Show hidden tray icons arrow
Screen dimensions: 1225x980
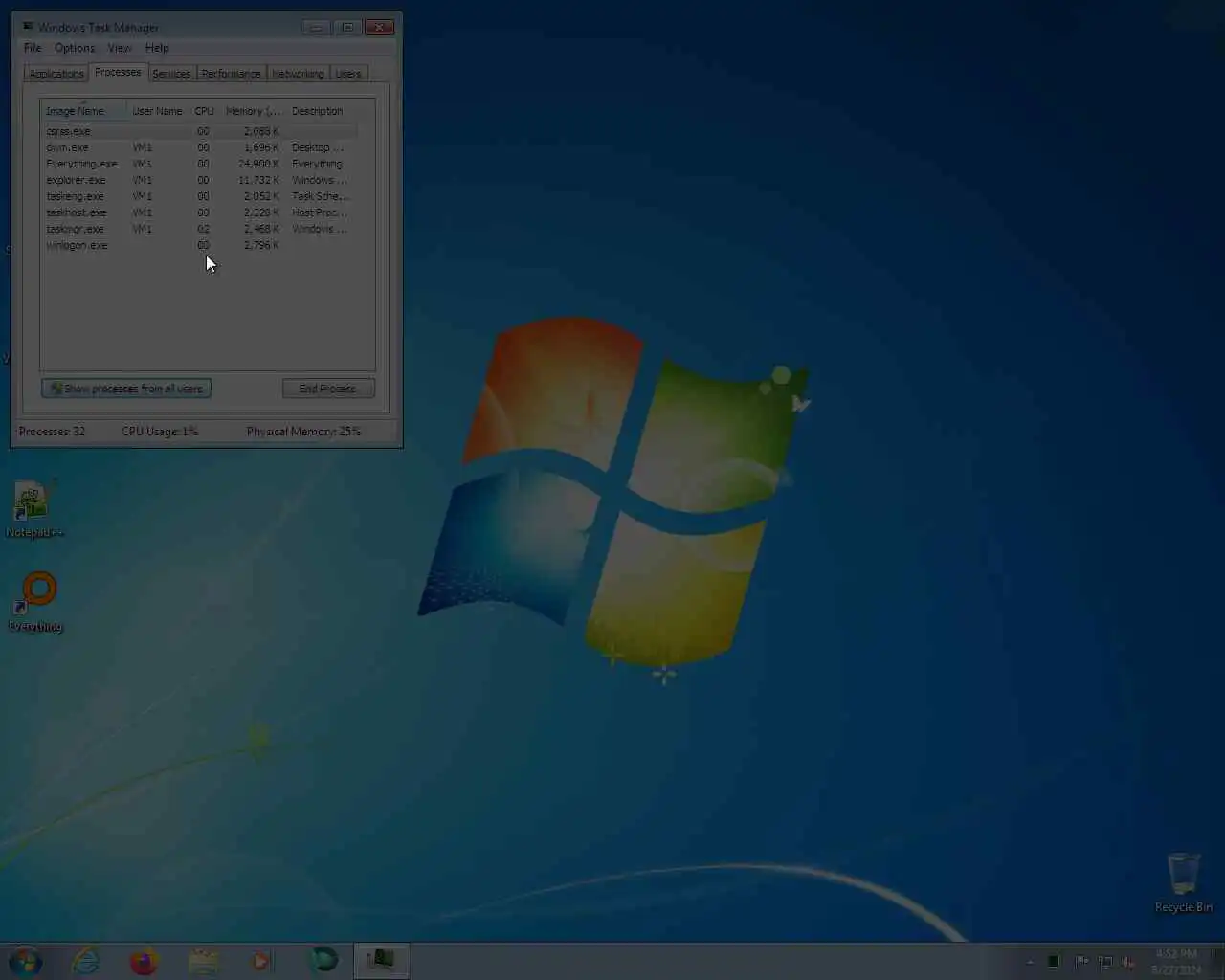click(1030, 962)
